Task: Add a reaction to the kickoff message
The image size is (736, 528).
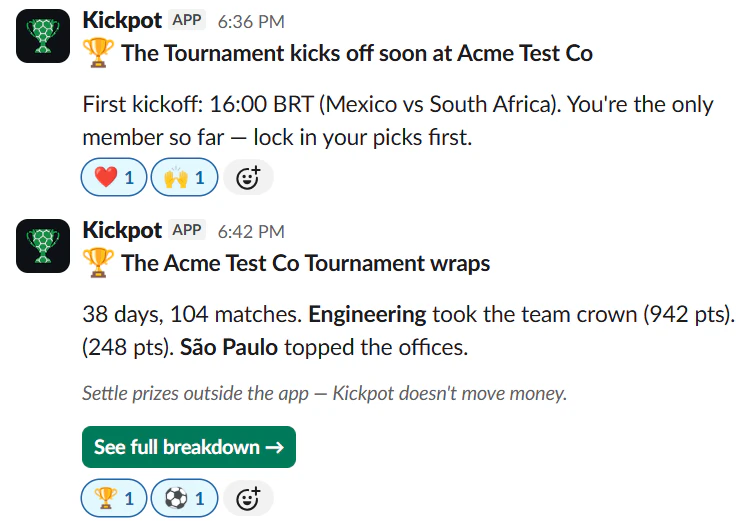Action: tap(248, 177)
